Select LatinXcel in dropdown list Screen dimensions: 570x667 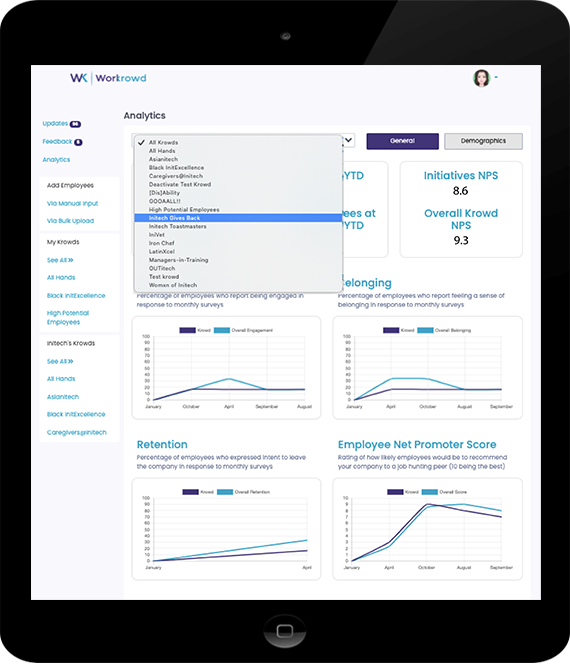(238, 251)
